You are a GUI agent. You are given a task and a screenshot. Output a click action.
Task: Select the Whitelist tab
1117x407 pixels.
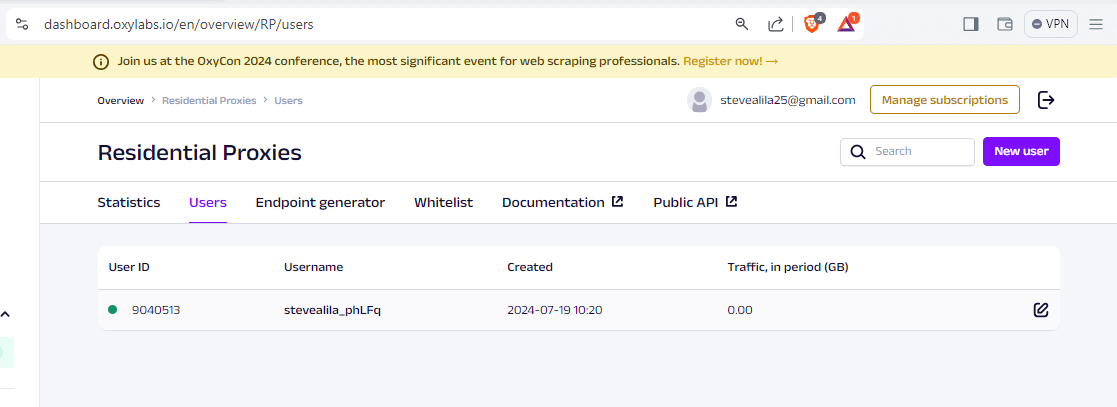[x=443, y=202]
